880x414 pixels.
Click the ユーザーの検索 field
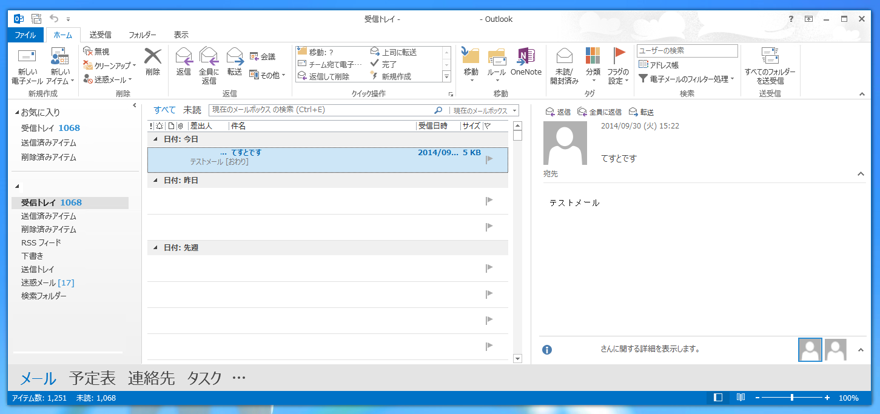pos(687,51)
